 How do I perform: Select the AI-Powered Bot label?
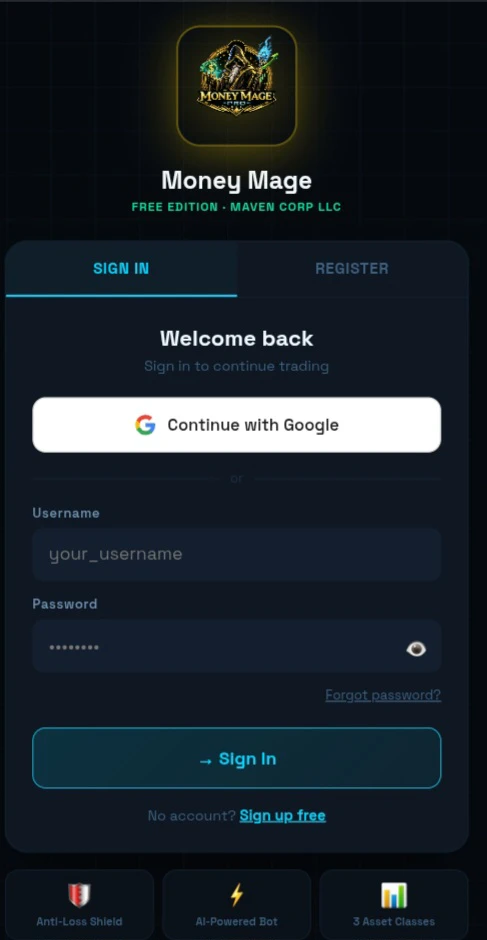point(237,921)
